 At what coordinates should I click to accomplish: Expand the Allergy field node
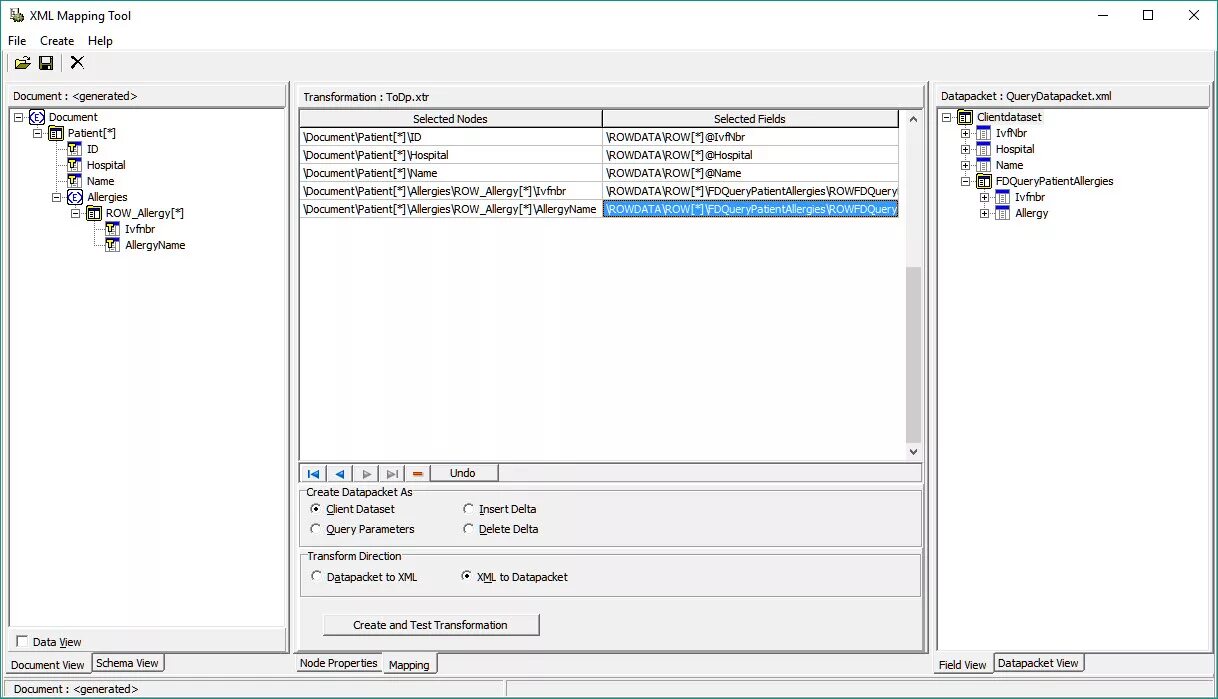click(x=985, y=213)
